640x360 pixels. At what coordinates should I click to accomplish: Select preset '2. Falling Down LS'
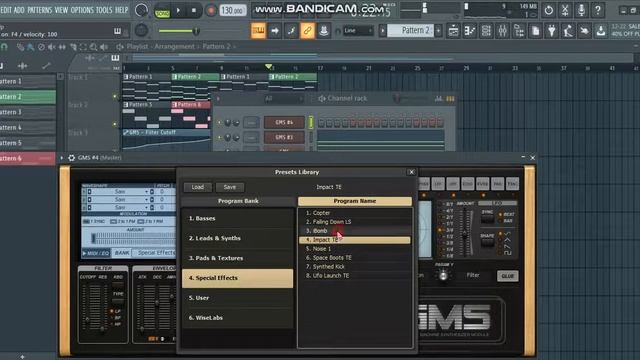point(355,222)
